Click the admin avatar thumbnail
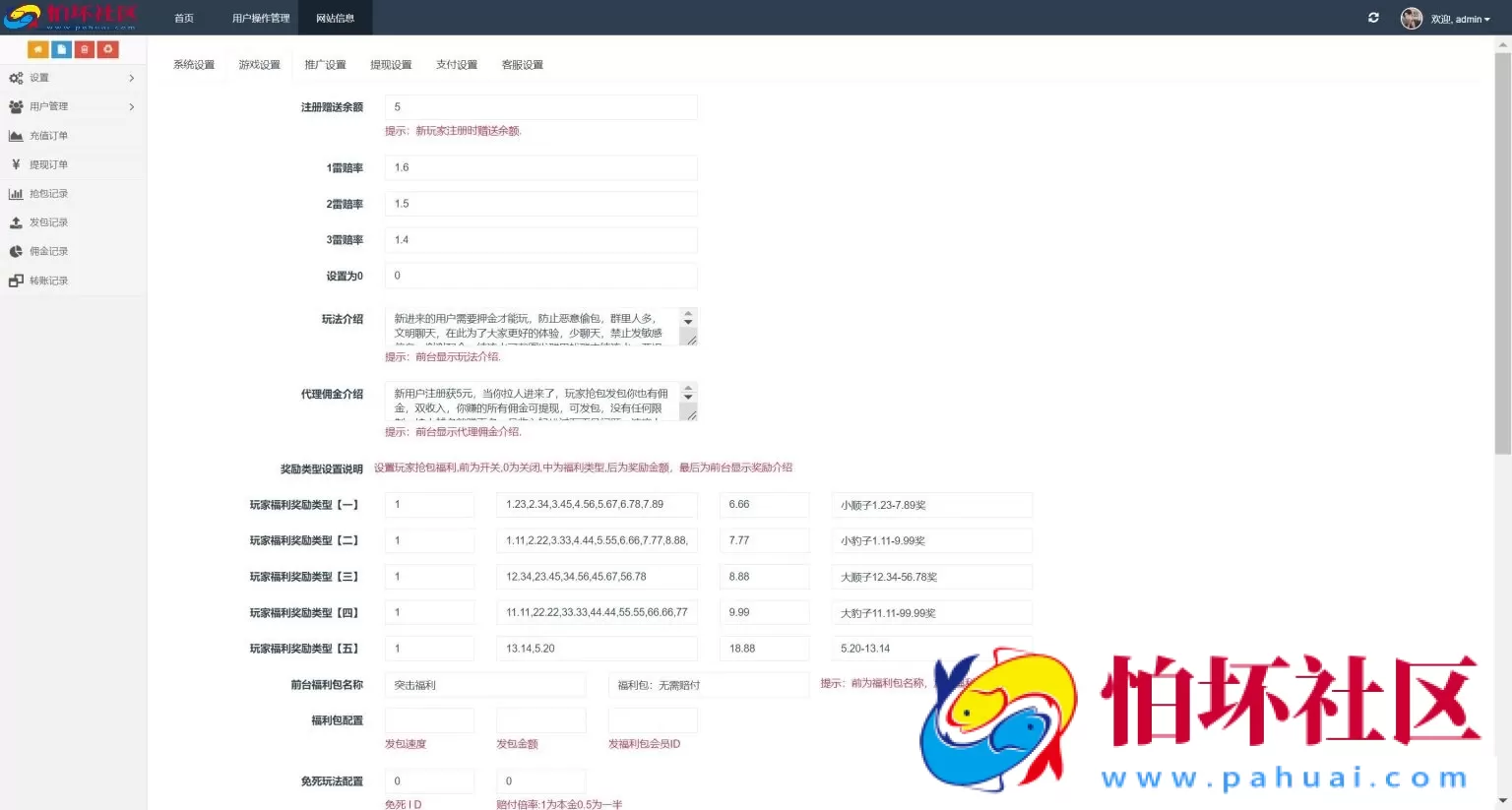1512x810 pixels. (1412, 18)
